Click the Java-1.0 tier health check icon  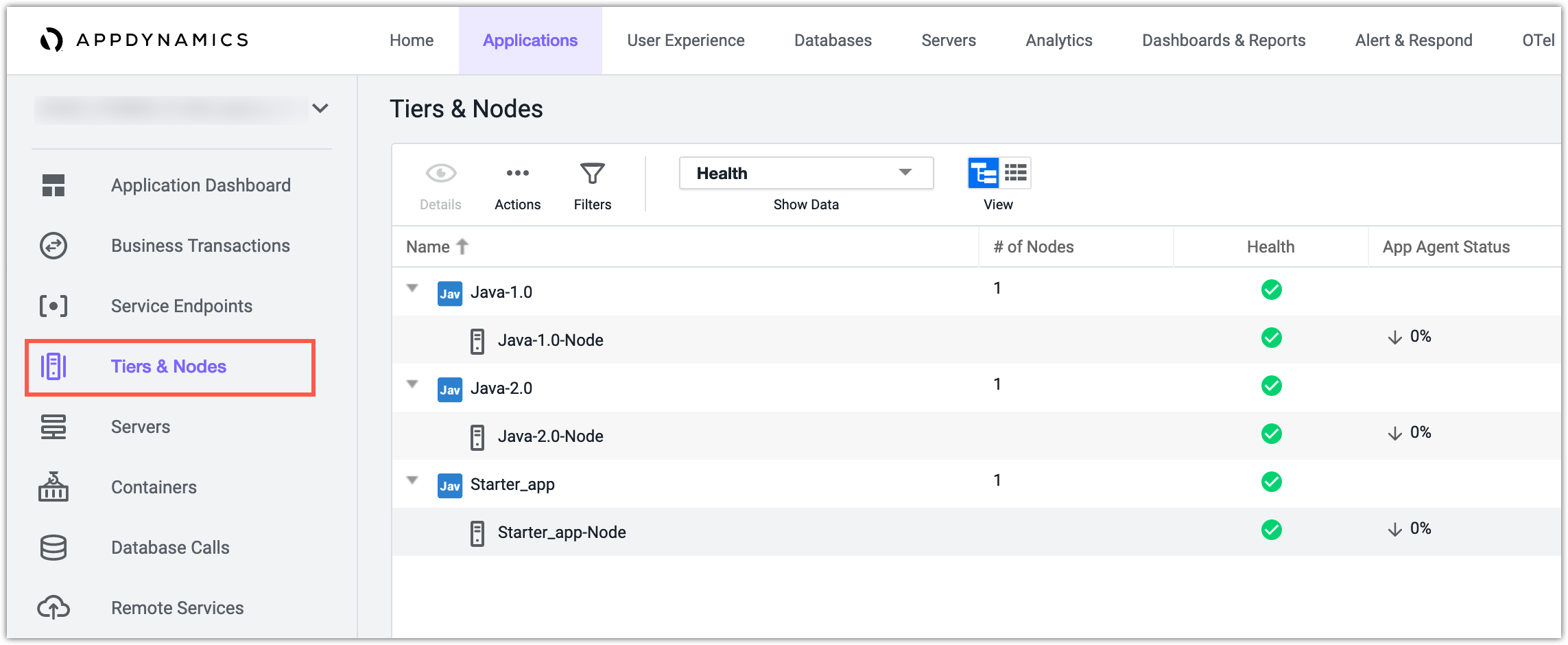[1272, 290]
